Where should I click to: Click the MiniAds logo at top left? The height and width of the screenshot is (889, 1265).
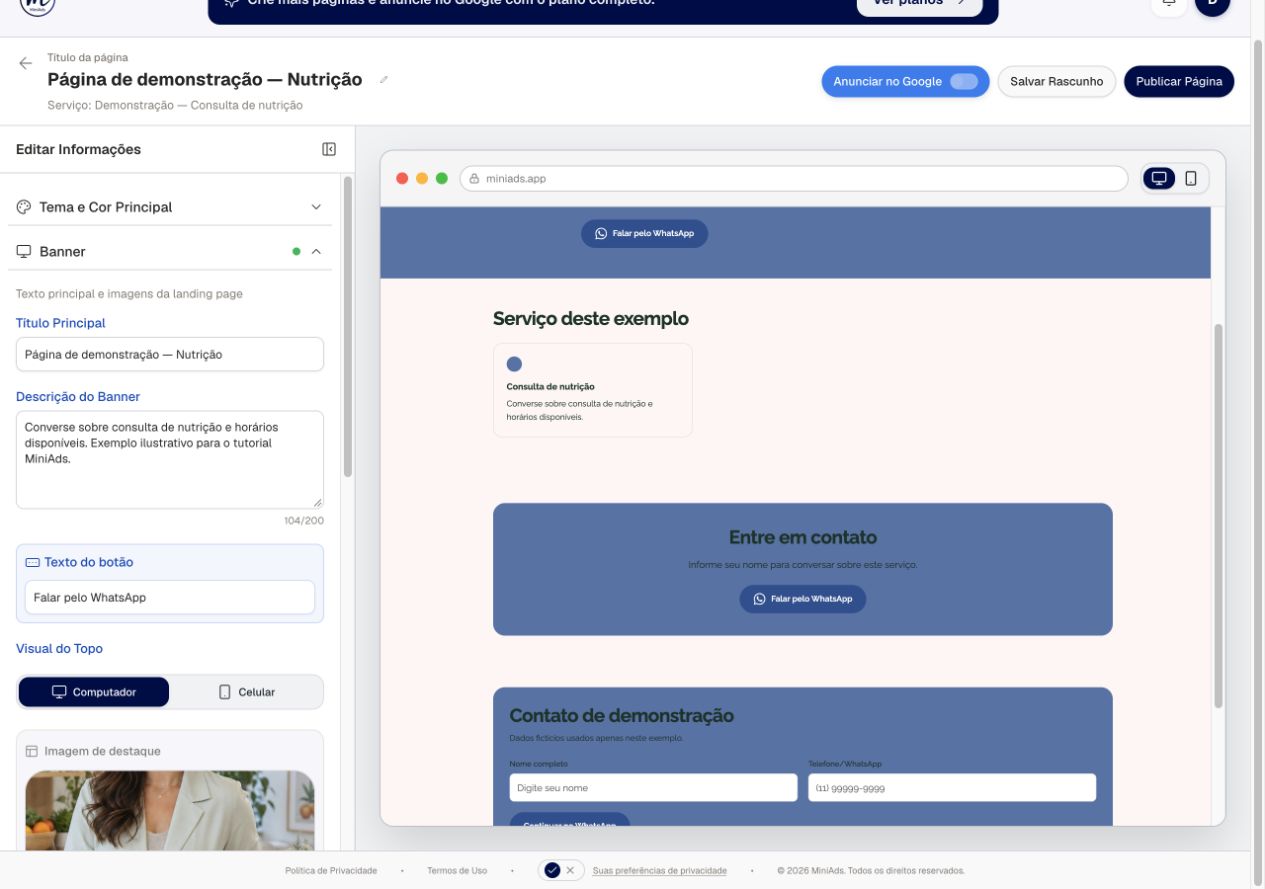click(x=37, y=5)
